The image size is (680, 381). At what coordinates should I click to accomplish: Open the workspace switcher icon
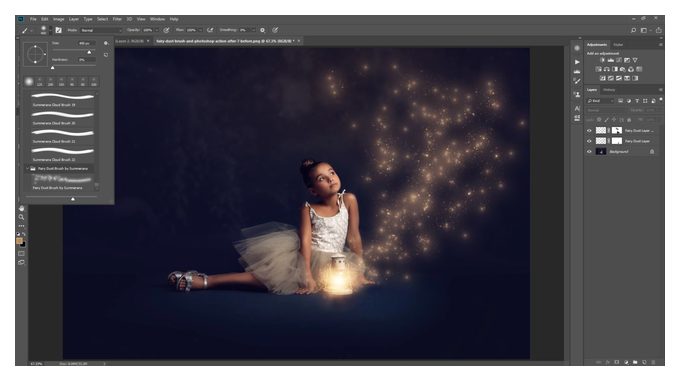(x=644, y=30)
